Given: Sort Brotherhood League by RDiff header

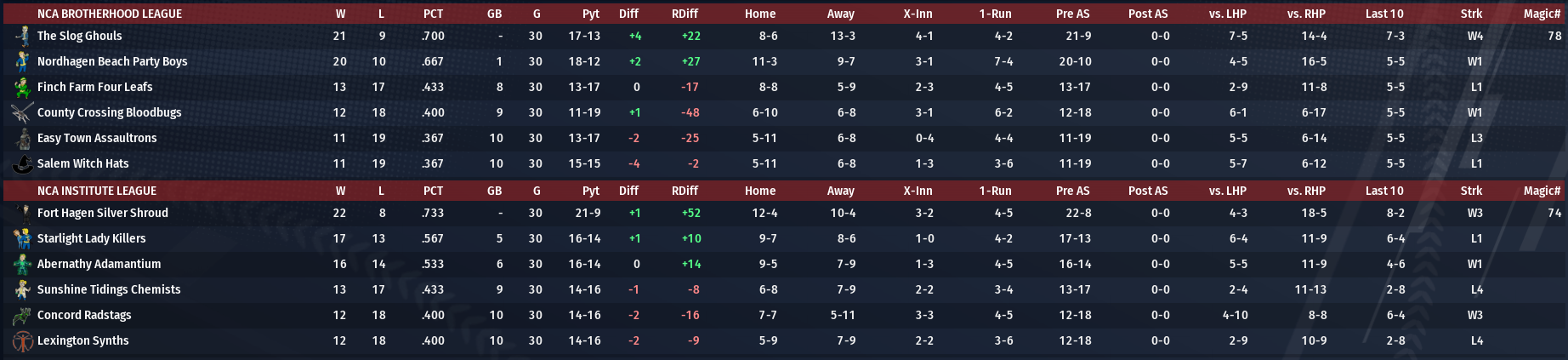Looking at the screenshot, I should 685,14.
